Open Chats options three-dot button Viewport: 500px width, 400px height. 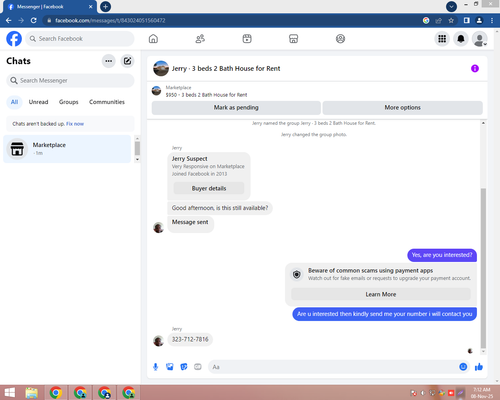(109, 61)
